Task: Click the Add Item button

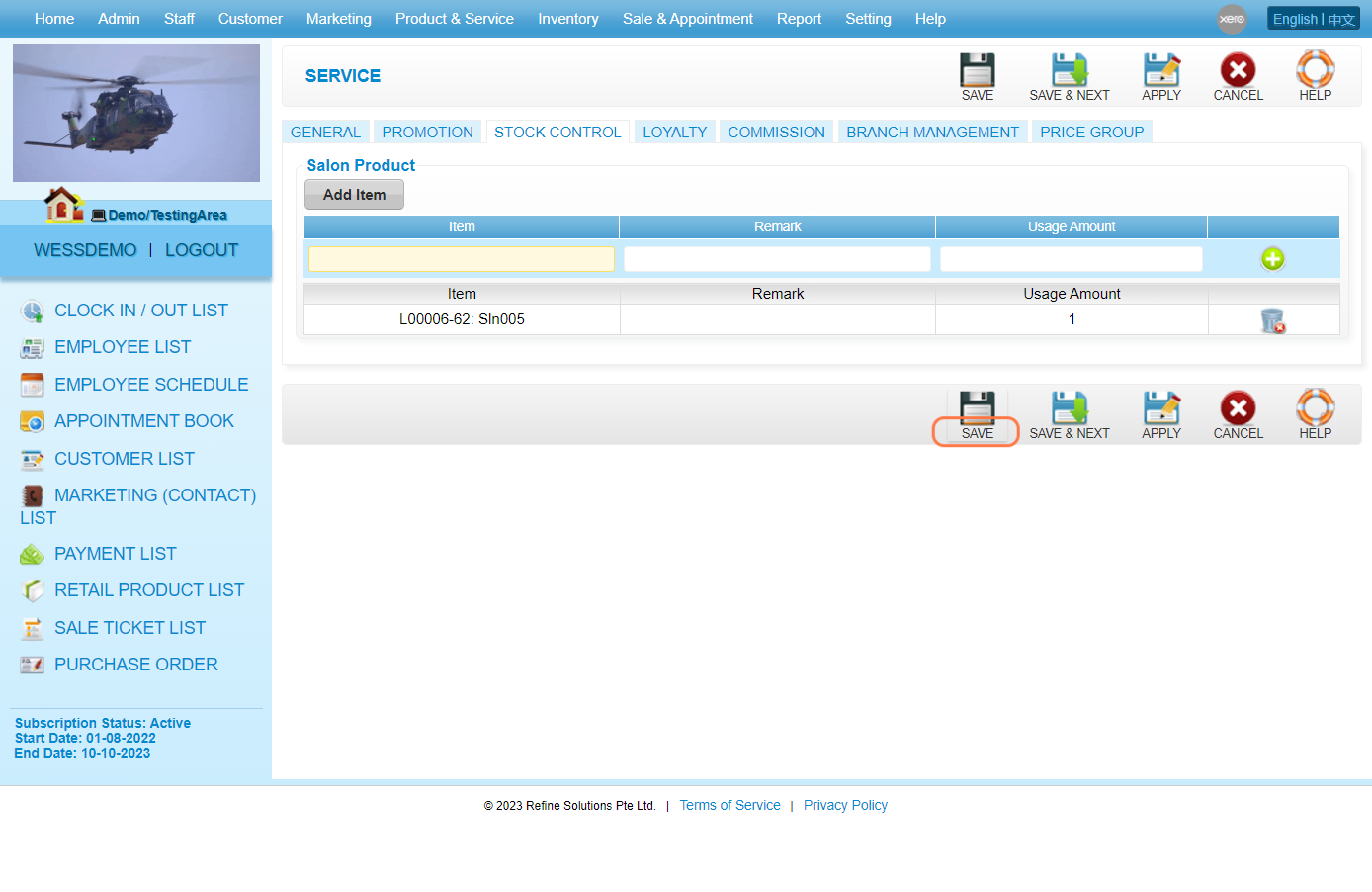Action: pos(354,195)
